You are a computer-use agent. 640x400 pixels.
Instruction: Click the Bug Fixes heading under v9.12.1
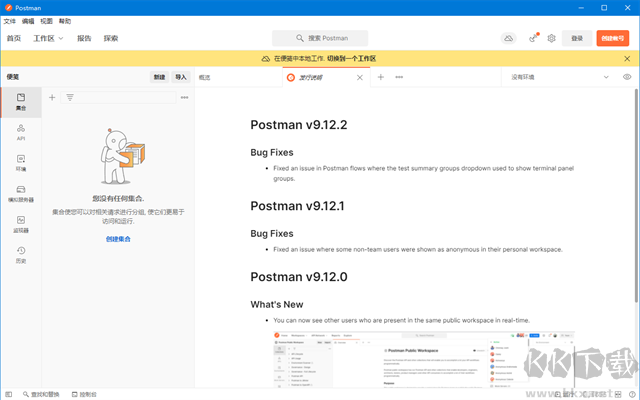272,233
